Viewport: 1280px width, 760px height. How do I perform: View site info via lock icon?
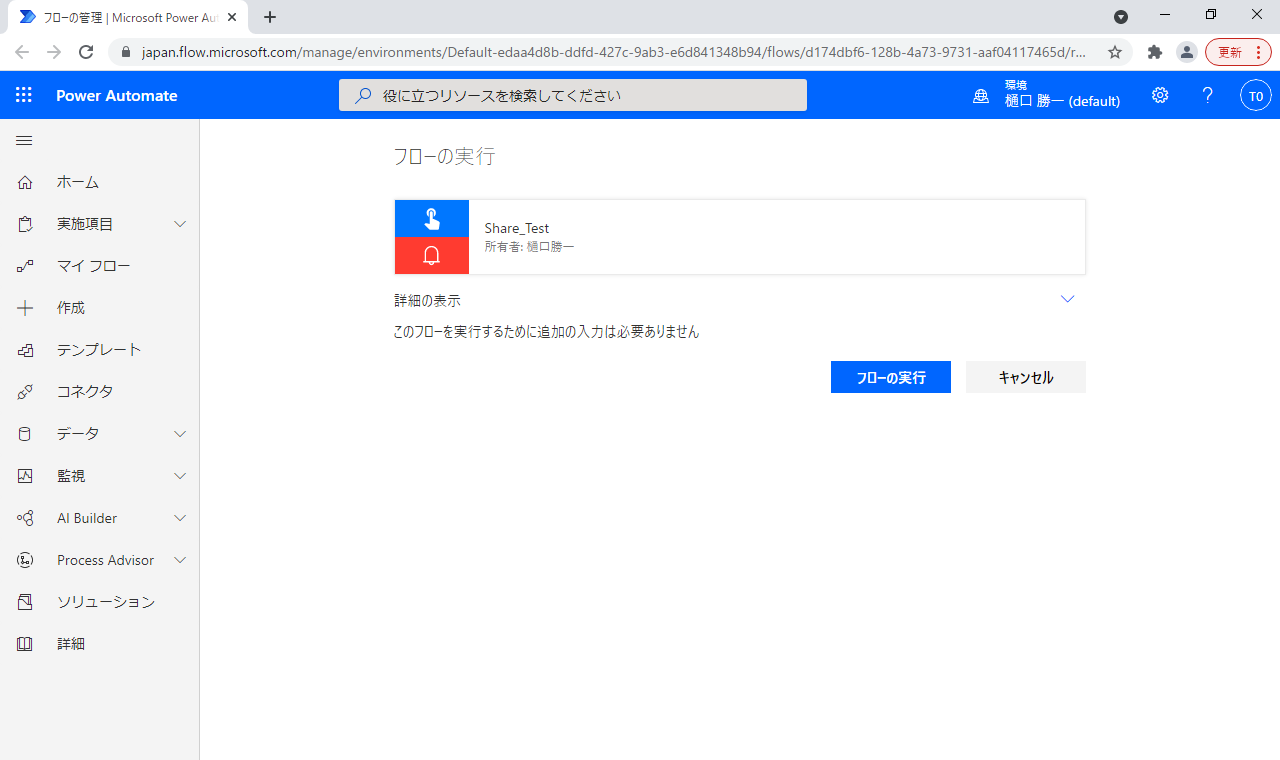point(126,52)
